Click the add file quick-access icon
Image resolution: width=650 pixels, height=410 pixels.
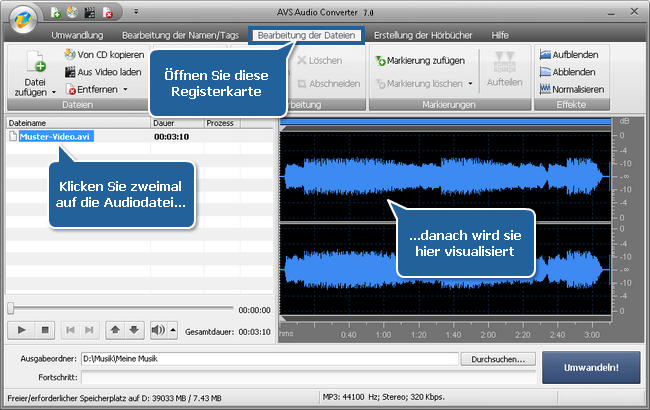[56, 12]
